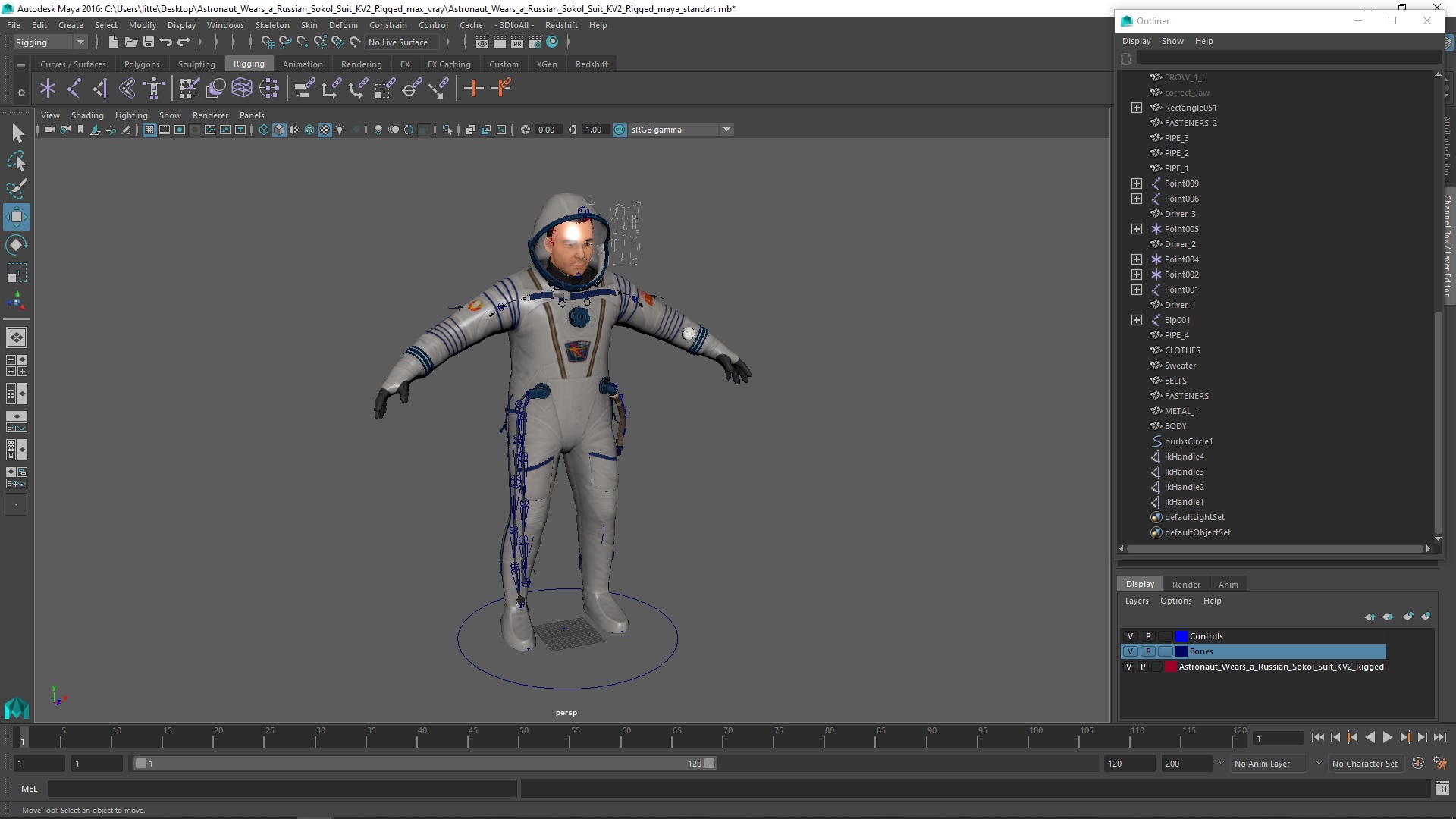Viewport: 1456px width, 819px height.
Task: Expand the Bip001 node
Action: pos(1136,320)
